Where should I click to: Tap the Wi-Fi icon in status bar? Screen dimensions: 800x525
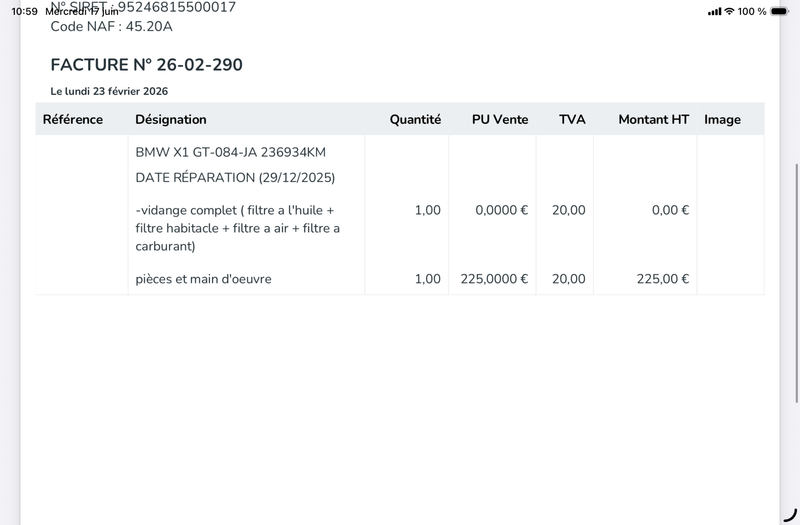[730, 11]
